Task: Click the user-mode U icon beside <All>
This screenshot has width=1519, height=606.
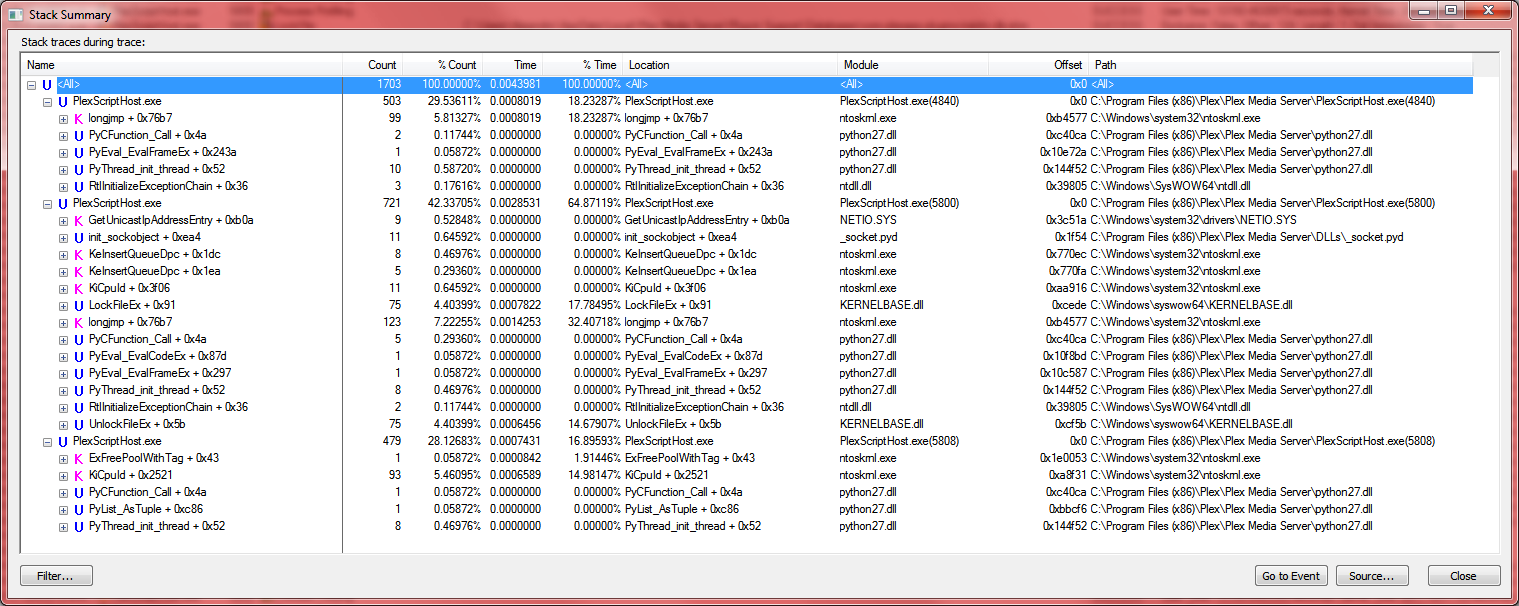Action: click(47, 85)
